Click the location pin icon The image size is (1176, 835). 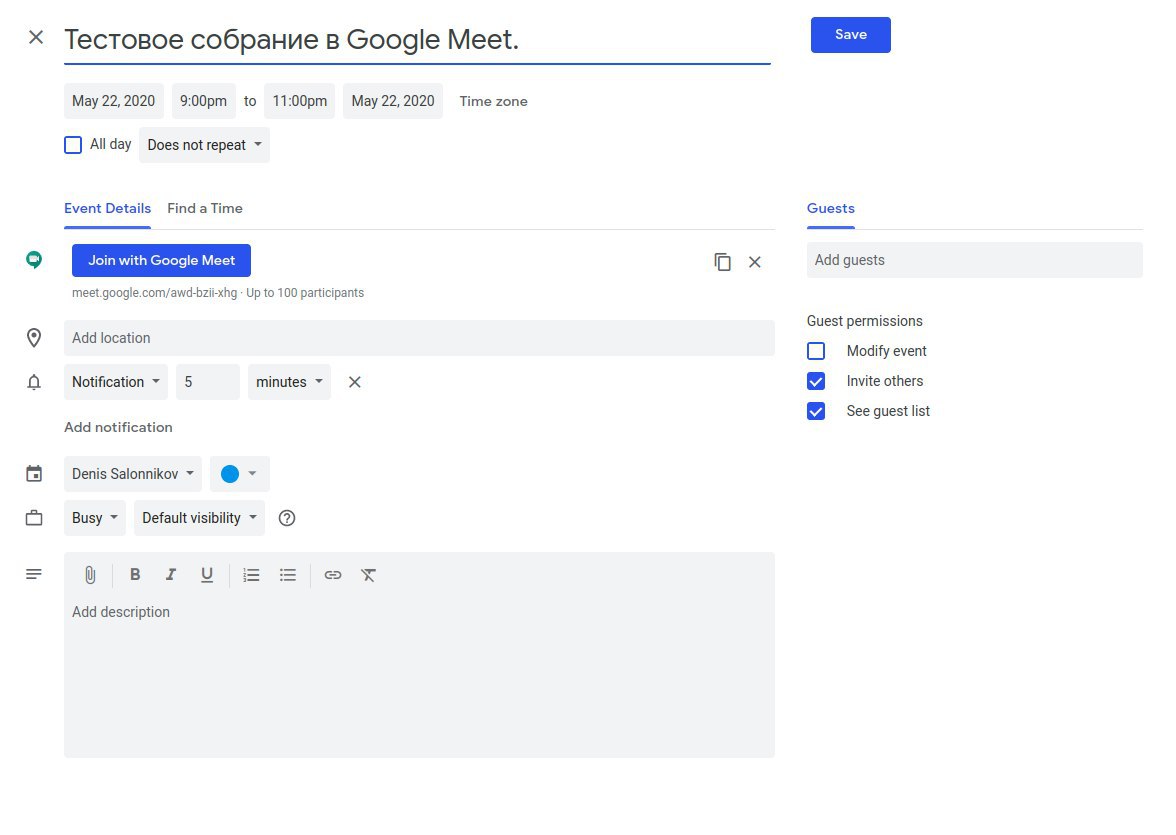pyautogui.click(x=34, y=338)
